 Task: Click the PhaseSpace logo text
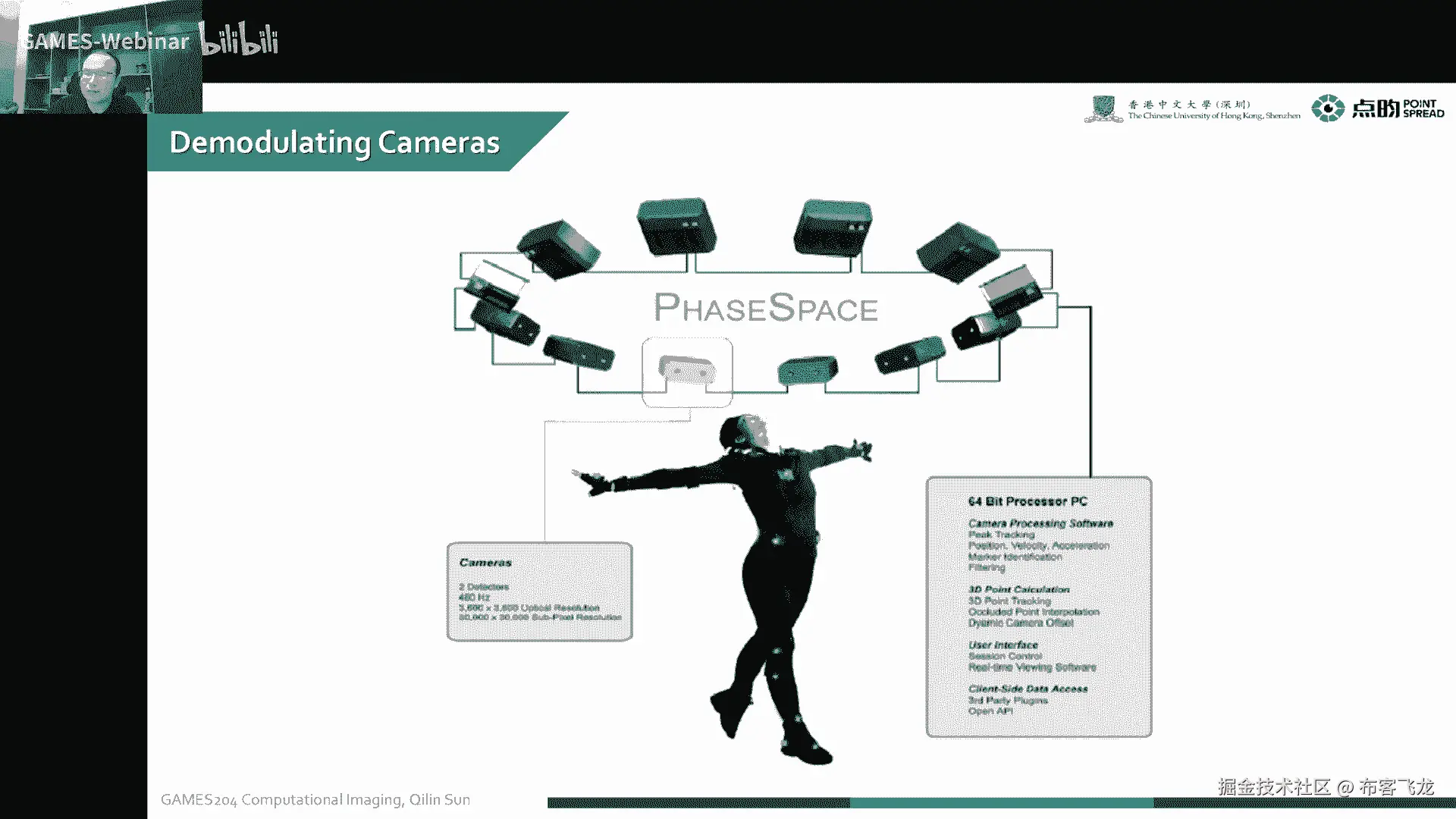765,308
